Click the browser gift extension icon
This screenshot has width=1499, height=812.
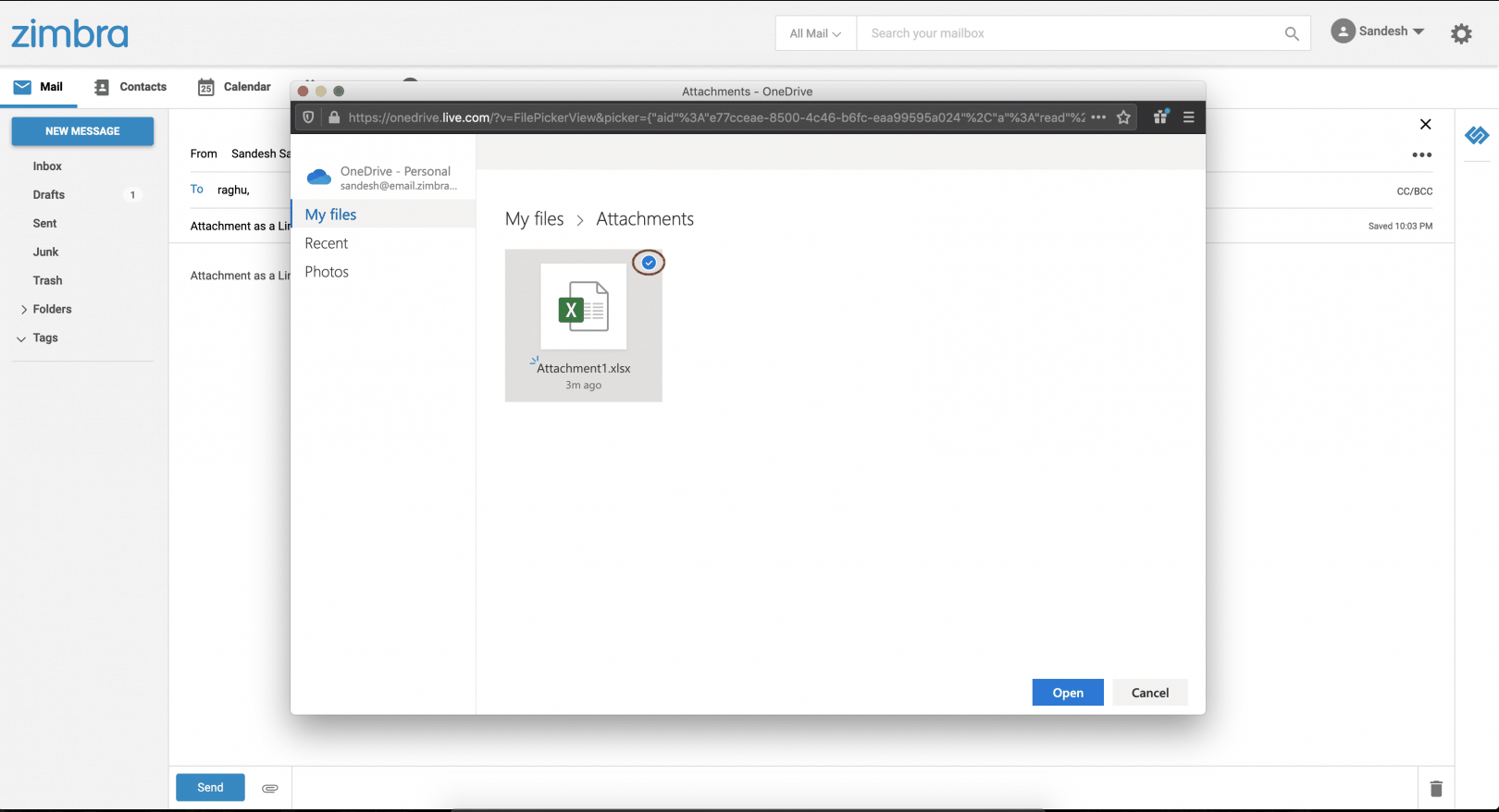click(x=1160, y=117)
